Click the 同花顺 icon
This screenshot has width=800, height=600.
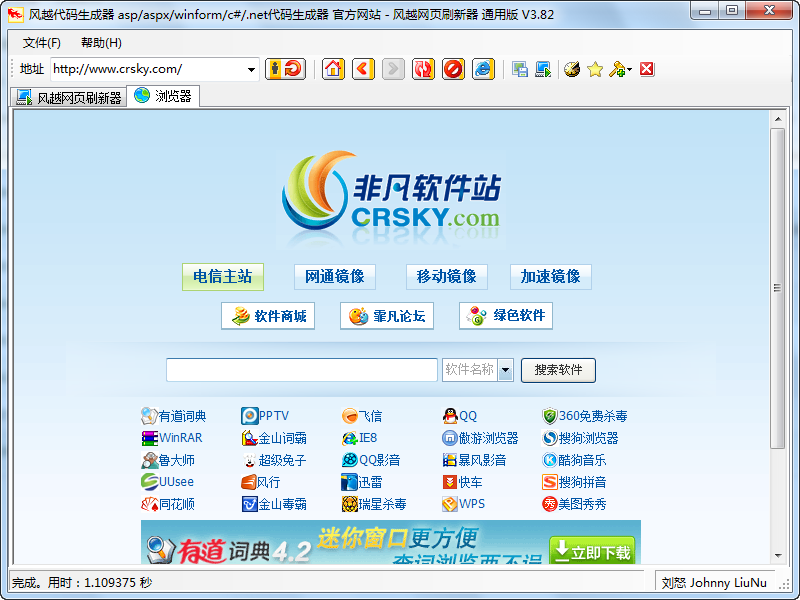149,504
